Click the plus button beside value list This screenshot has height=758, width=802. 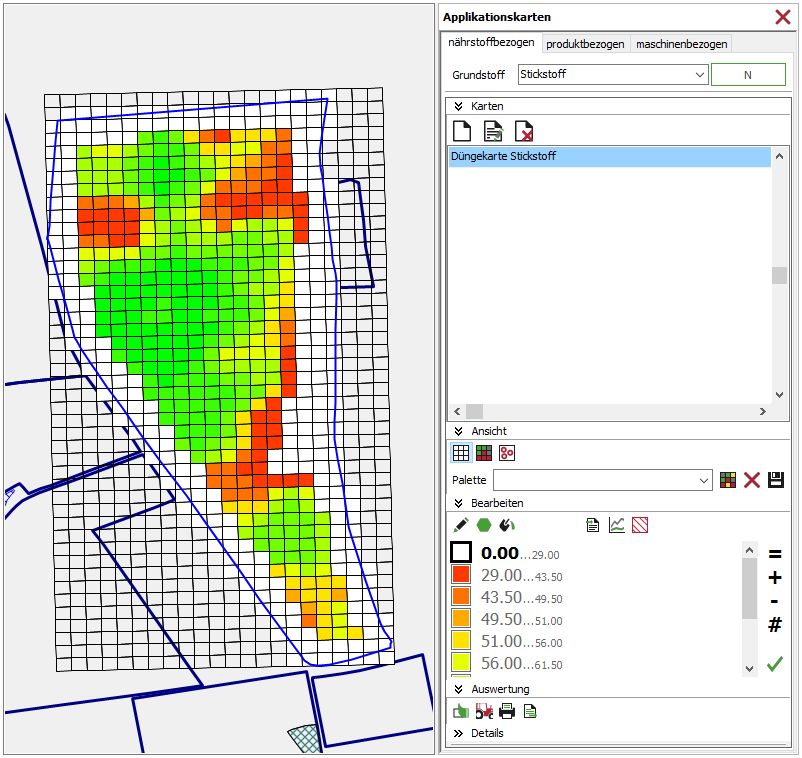[x=774, y=578]
